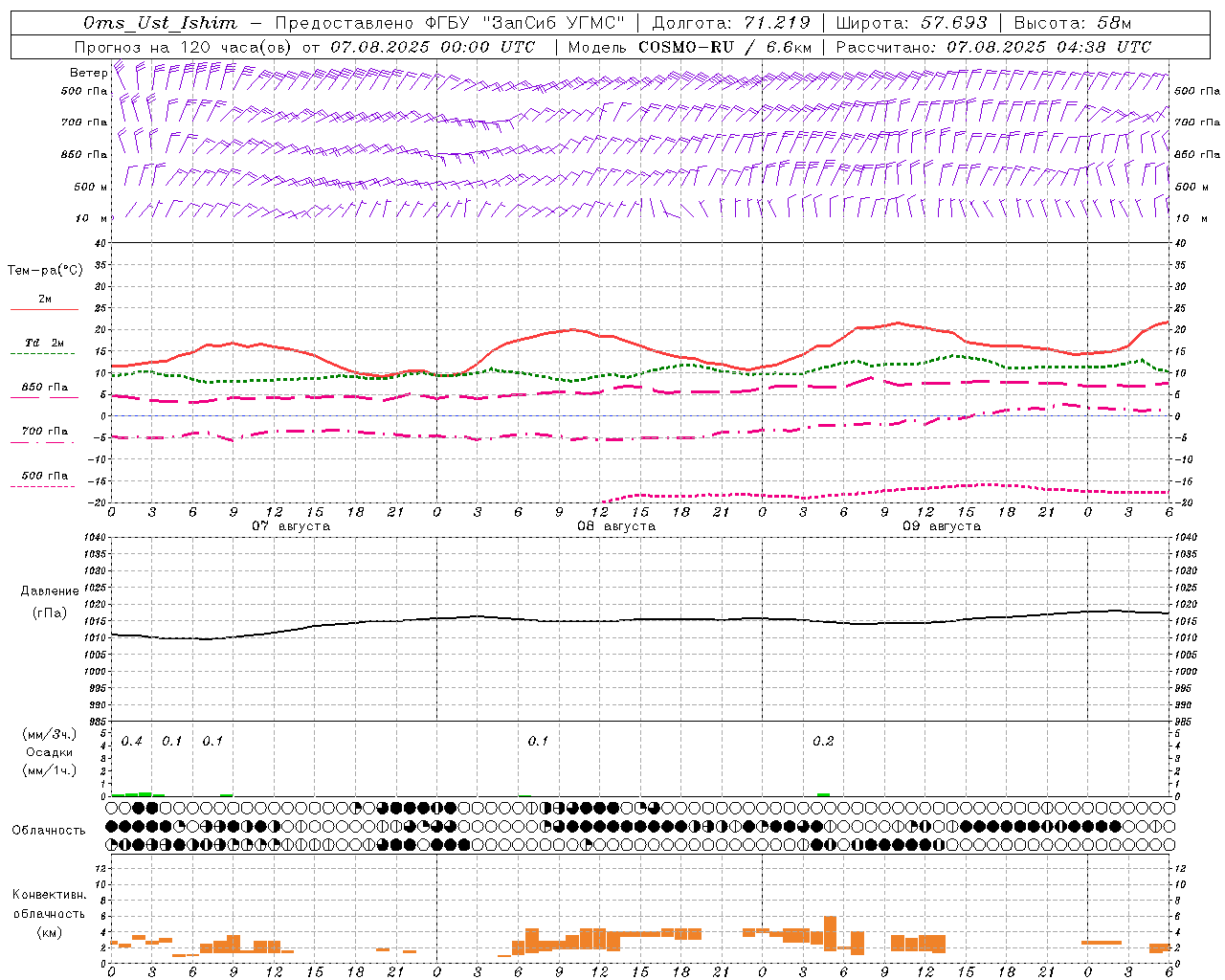Click the '(мм/3ч.)' precipitation unit label
Screen dimensions: 1225x980
[x=50, y=734]
